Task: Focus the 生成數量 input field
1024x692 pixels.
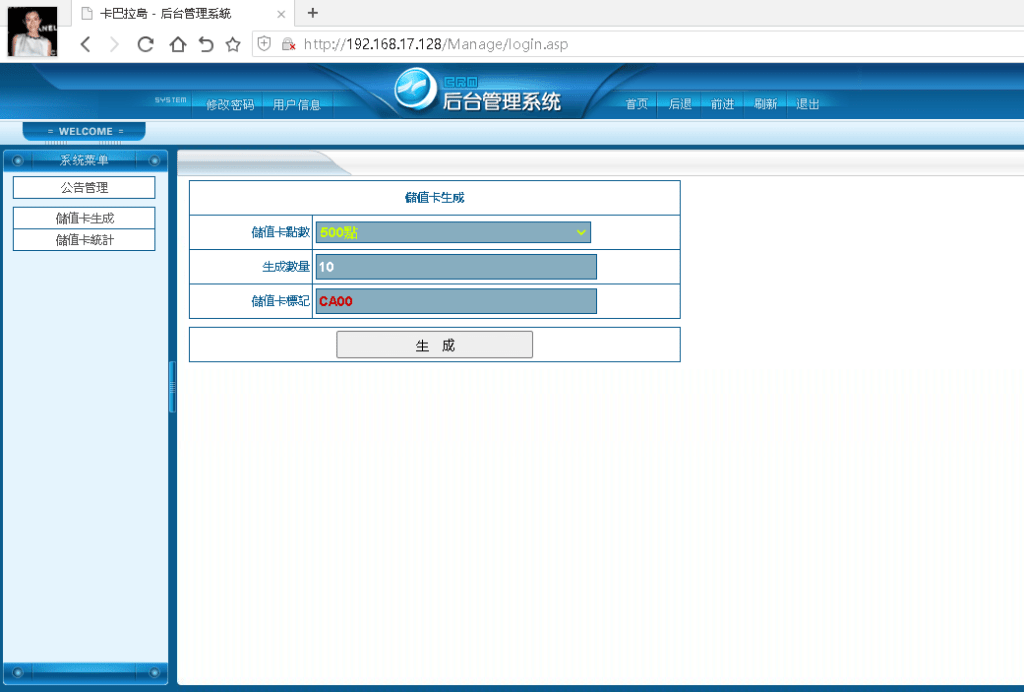Action: [456, 267]
